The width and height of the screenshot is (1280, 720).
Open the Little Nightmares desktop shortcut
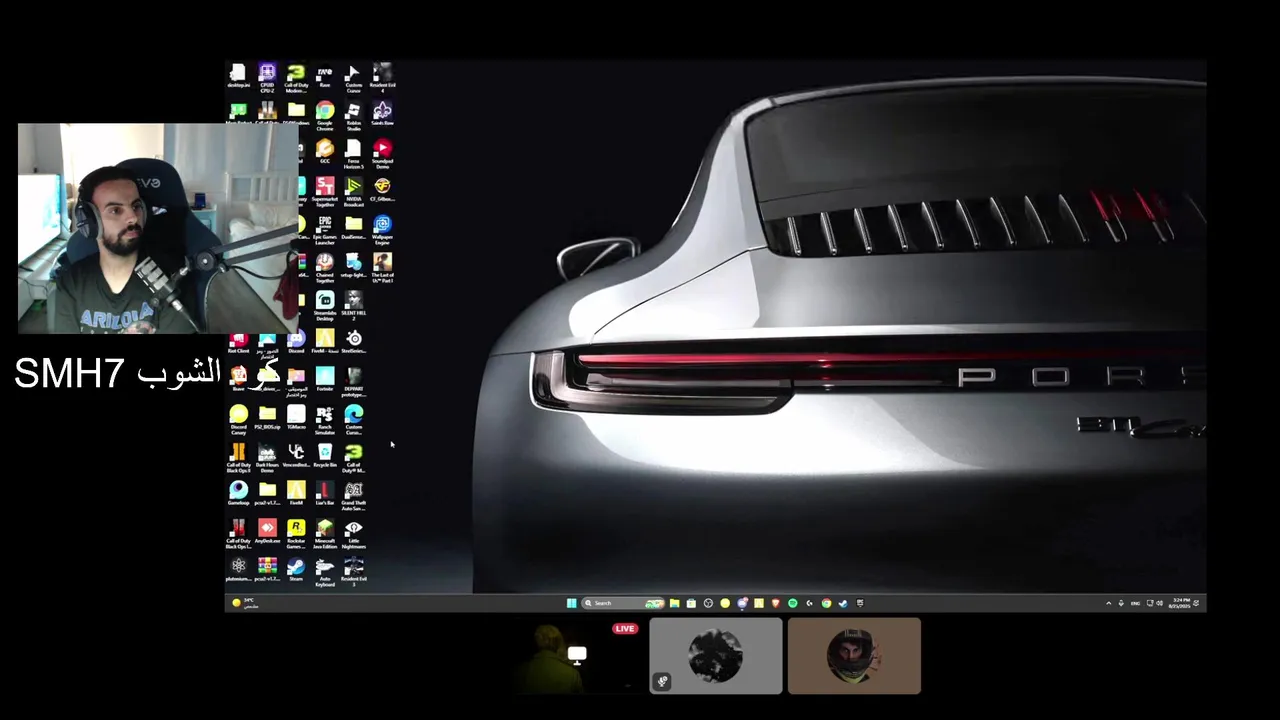pyautogui.click(x=354, y=534)
